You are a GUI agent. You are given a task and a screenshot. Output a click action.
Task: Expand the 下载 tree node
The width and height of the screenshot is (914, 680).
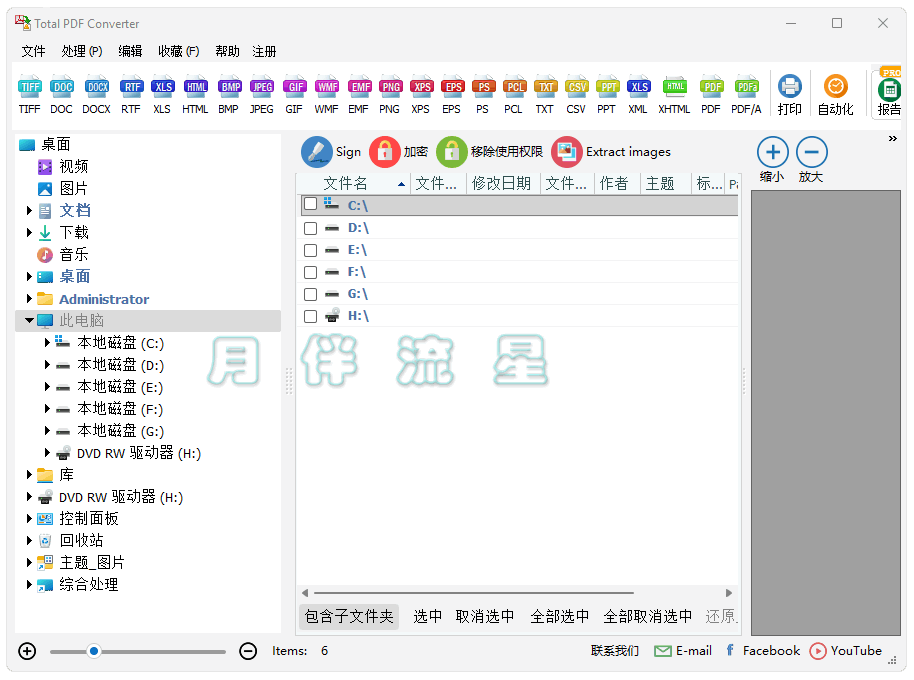pyautogui.click(x=29, y=232)
